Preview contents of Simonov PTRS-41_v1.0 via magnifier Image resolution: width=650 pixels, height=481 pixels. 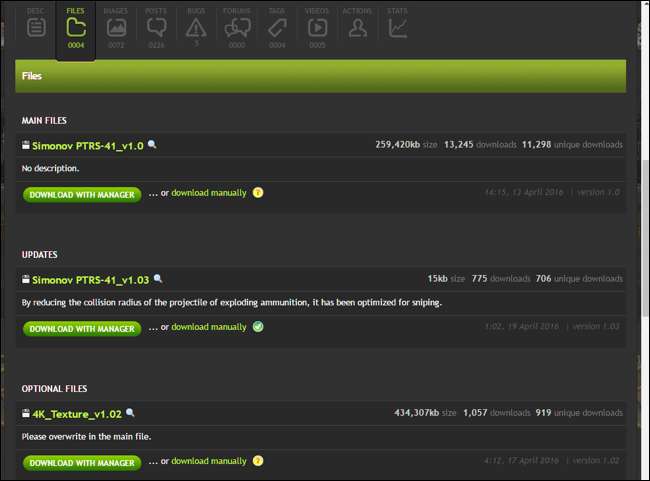(x=152, y=145)
